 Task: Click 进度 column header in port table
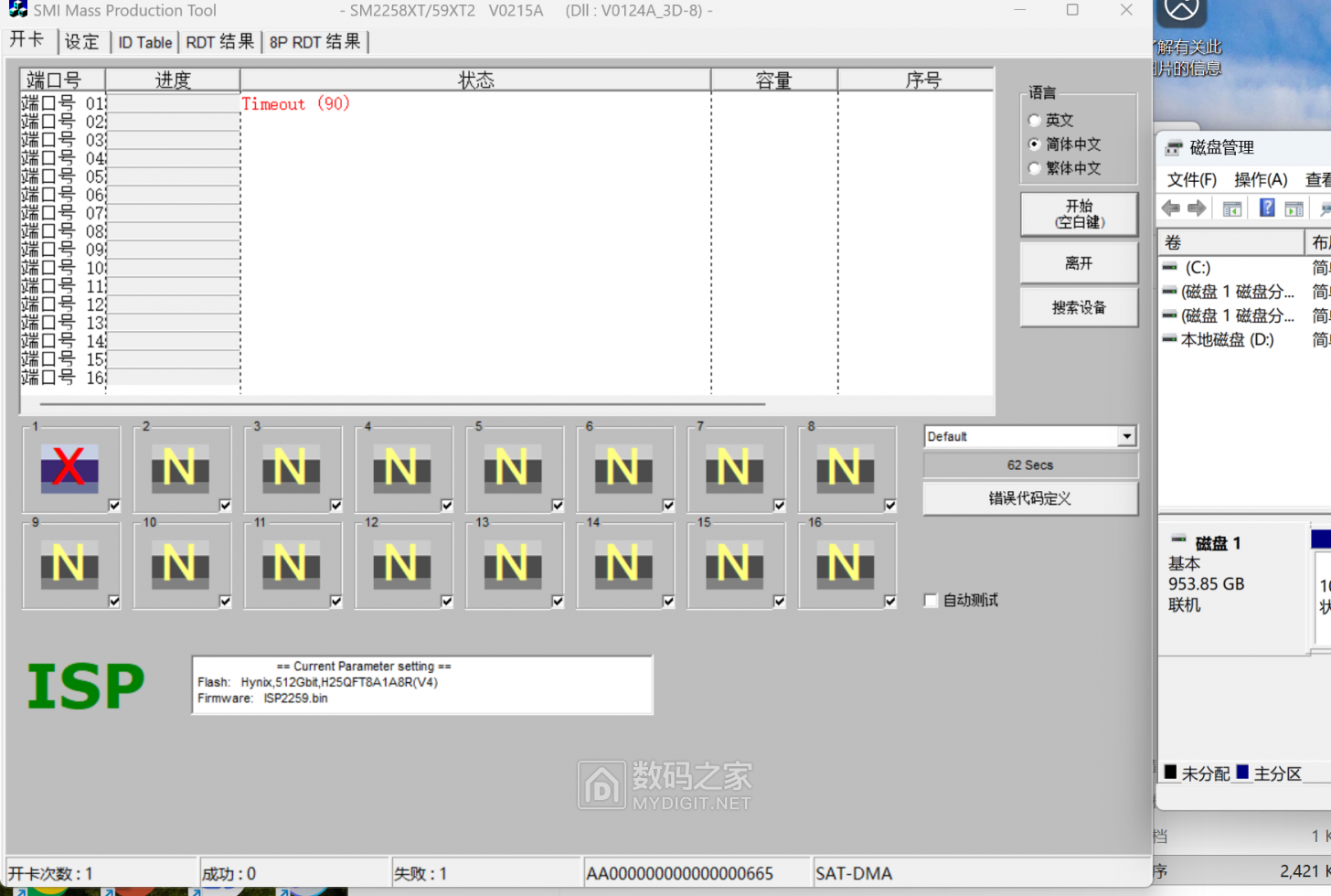(x=173, y=80)
